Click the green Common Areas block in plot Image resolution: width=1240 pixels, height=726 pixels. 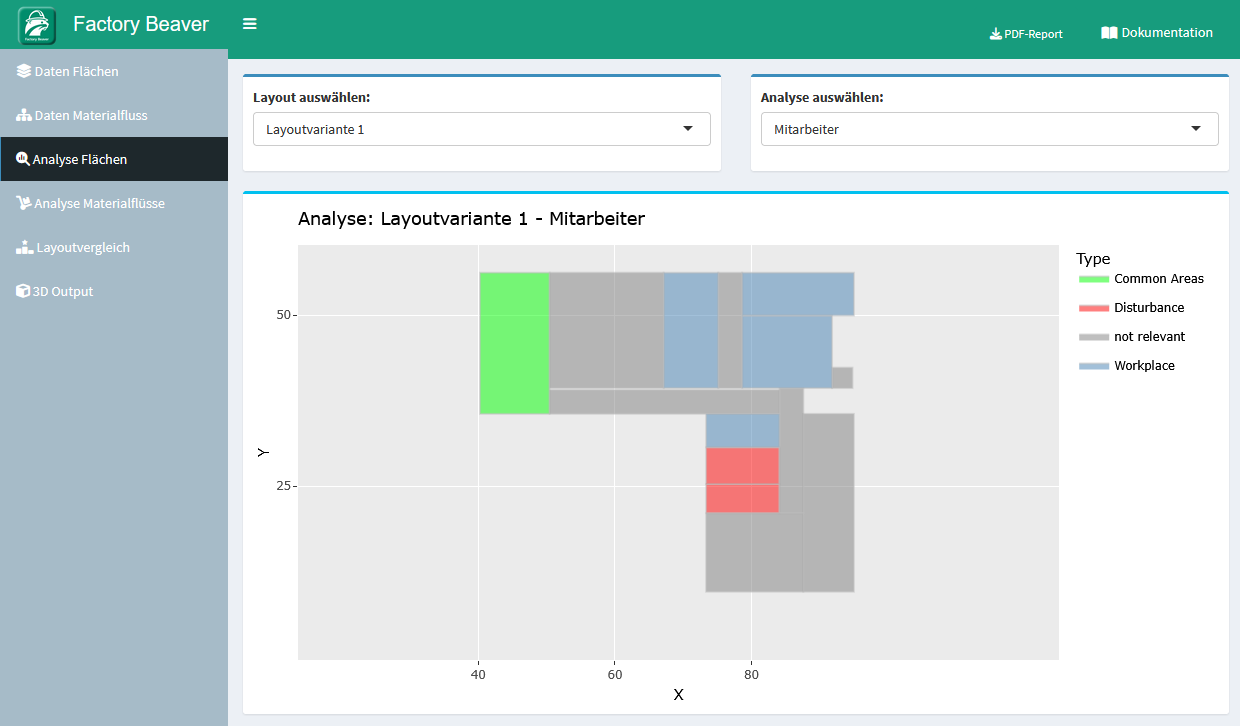point(514,343)
